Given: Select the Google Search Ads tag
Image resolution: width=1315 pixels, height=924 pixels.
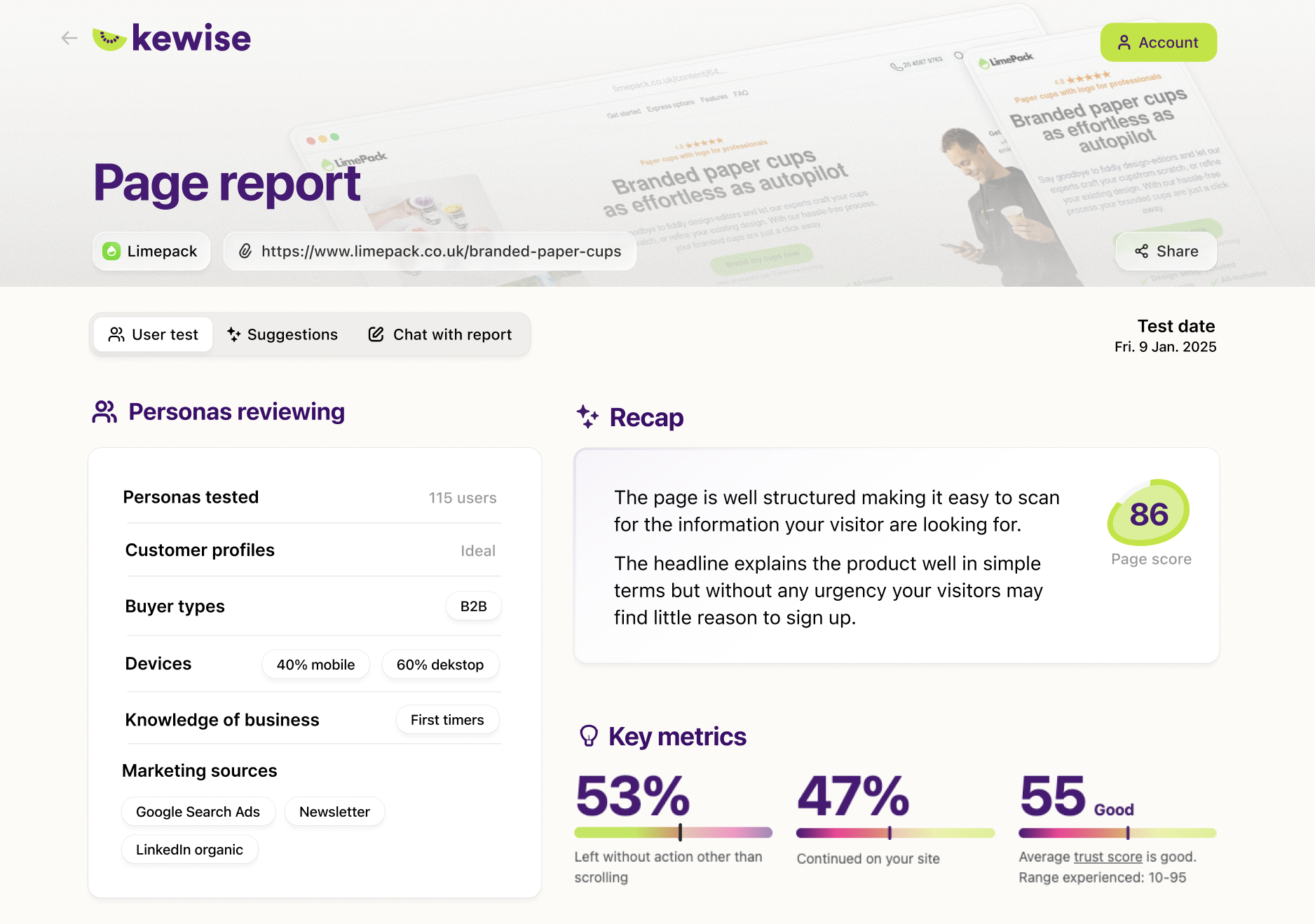Looking at the screenshot, I should pyautogui.click(x=198, y=812).
